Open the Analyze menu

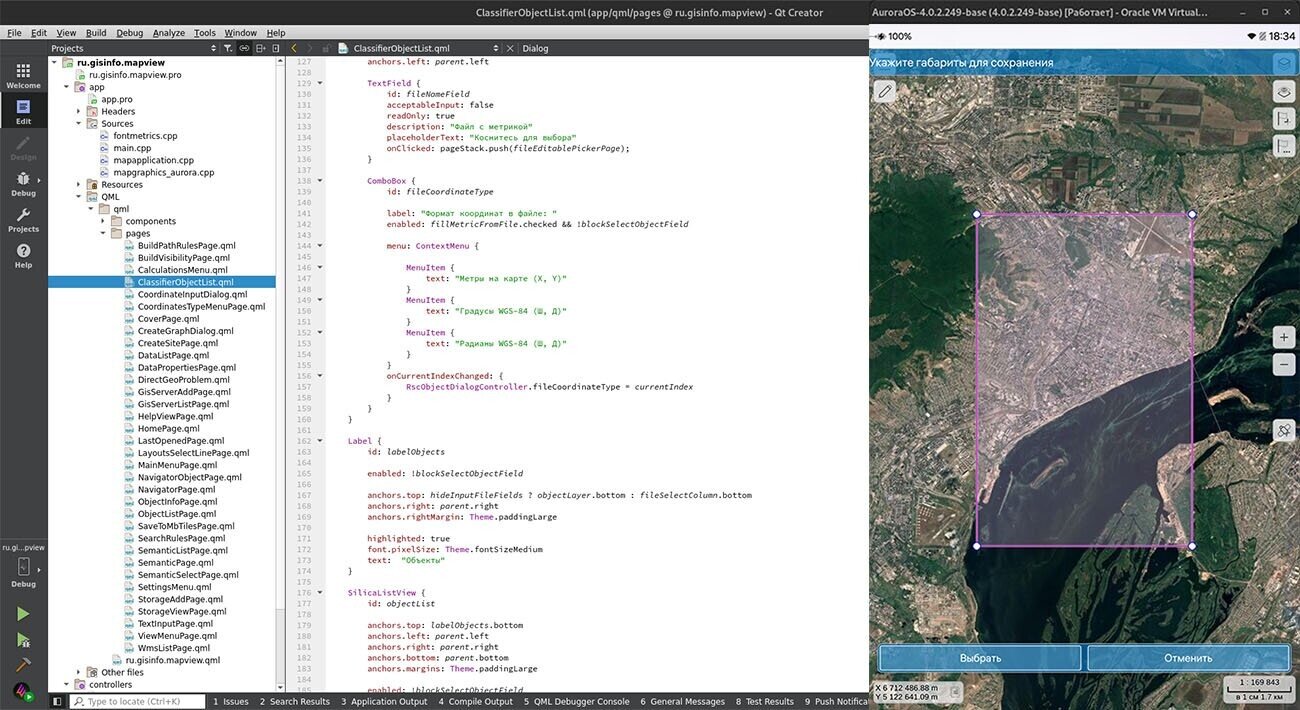click(168, 33)
